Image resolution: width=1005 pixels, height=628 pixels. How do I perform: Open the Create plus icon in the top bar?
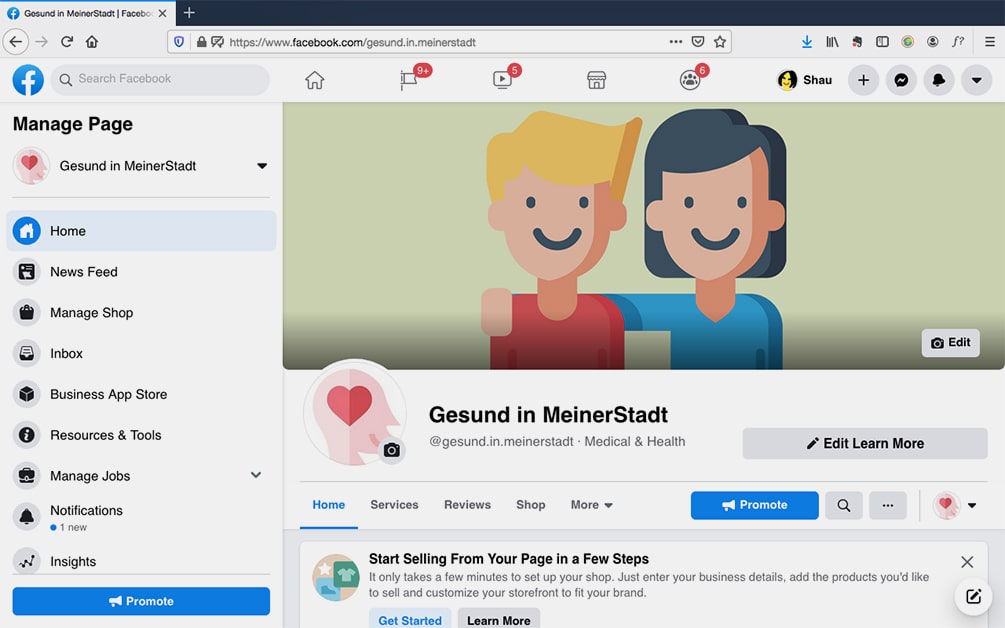[863, 79]
